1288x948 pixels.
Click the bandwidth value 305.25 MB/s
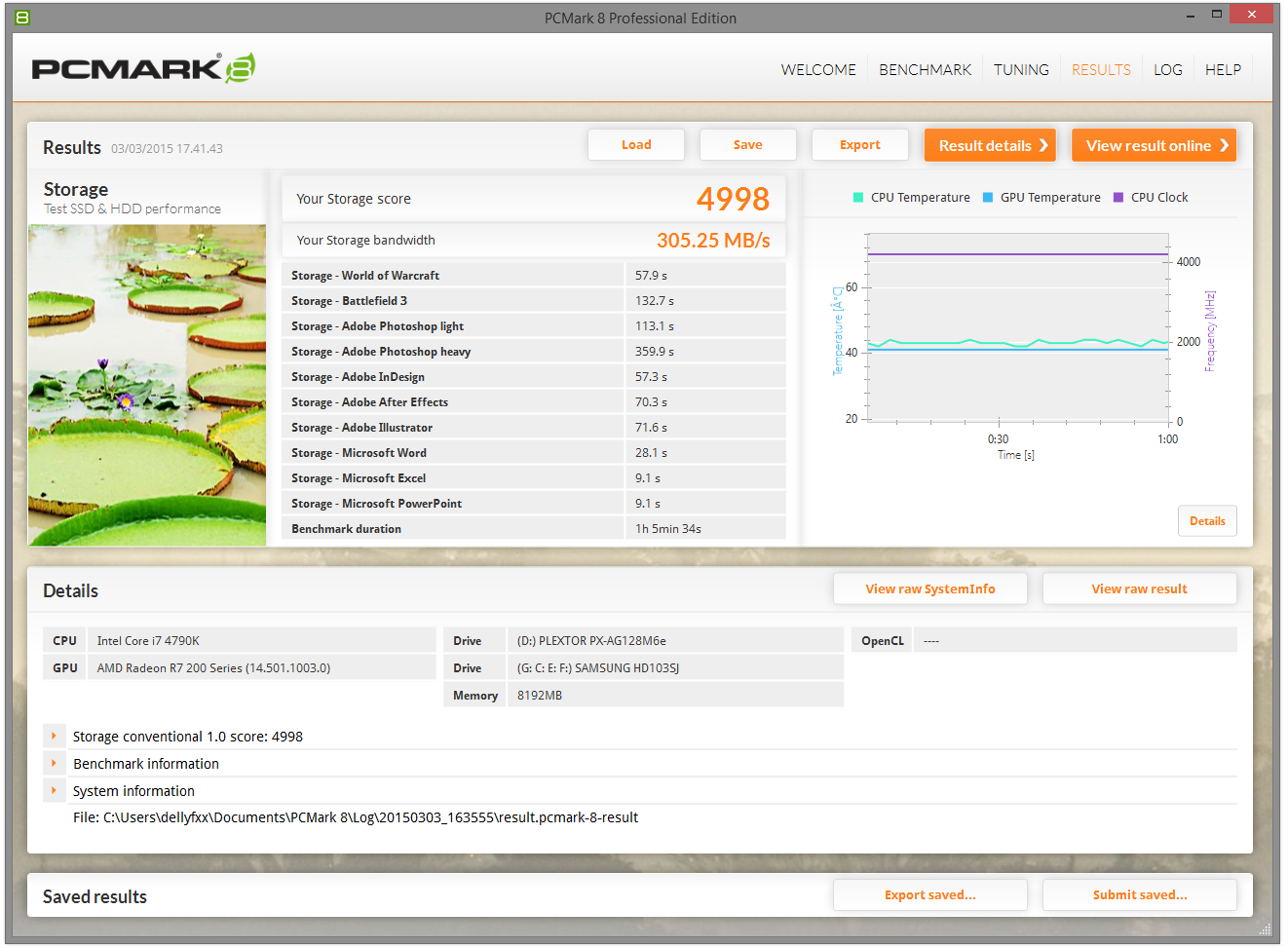point(713,241)
